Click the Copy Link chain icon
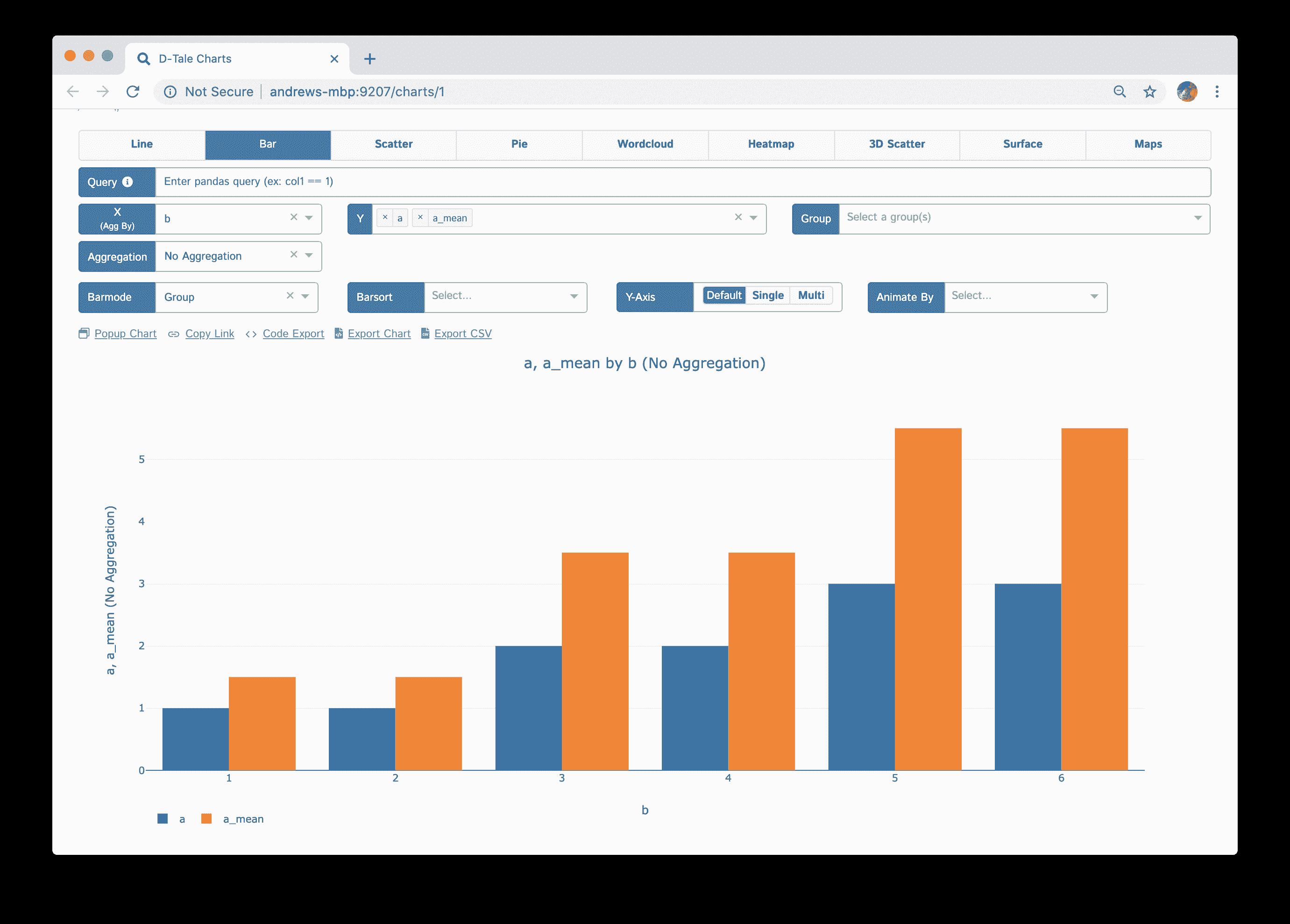This screenshot has width=1290, height=924. coord(173,334)
